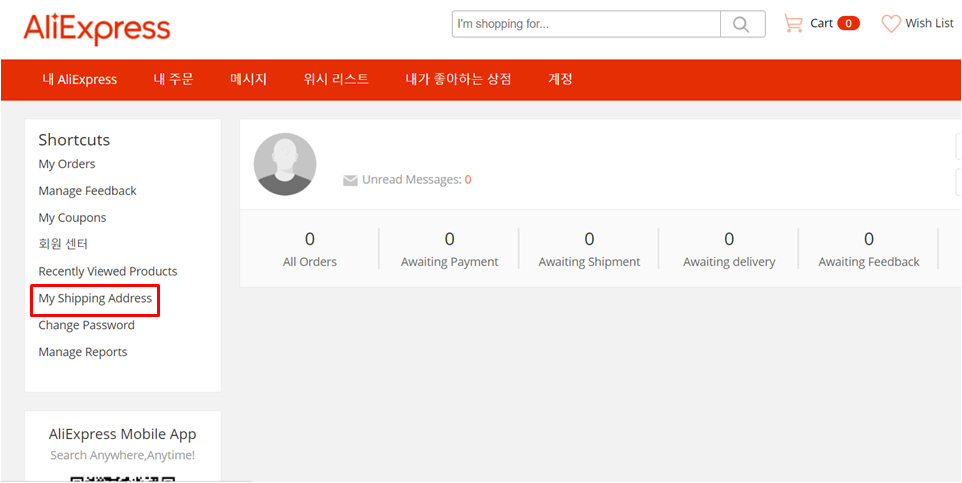View All Orders count
This screenshot has height=483, width=962.
pos(310,249)
